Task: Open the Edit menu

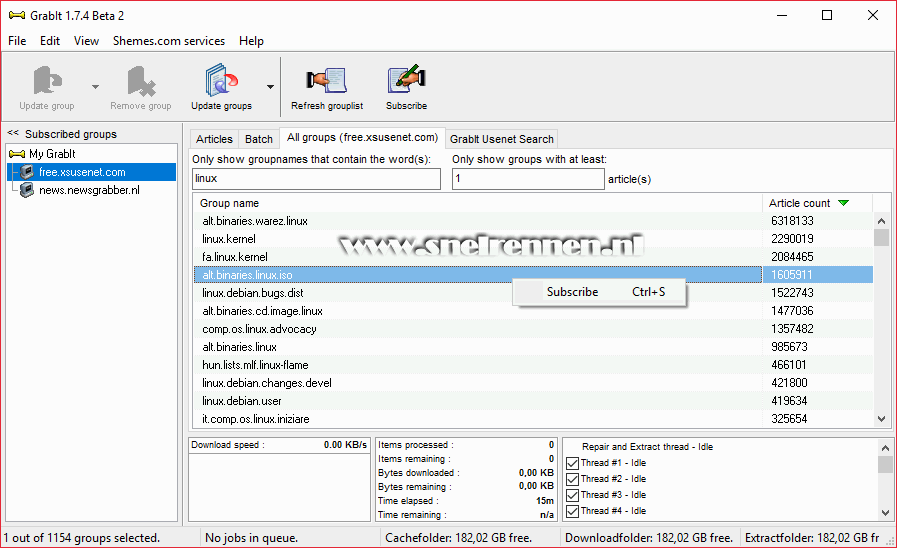Action: pyautogui.click(x=50, y=41)
